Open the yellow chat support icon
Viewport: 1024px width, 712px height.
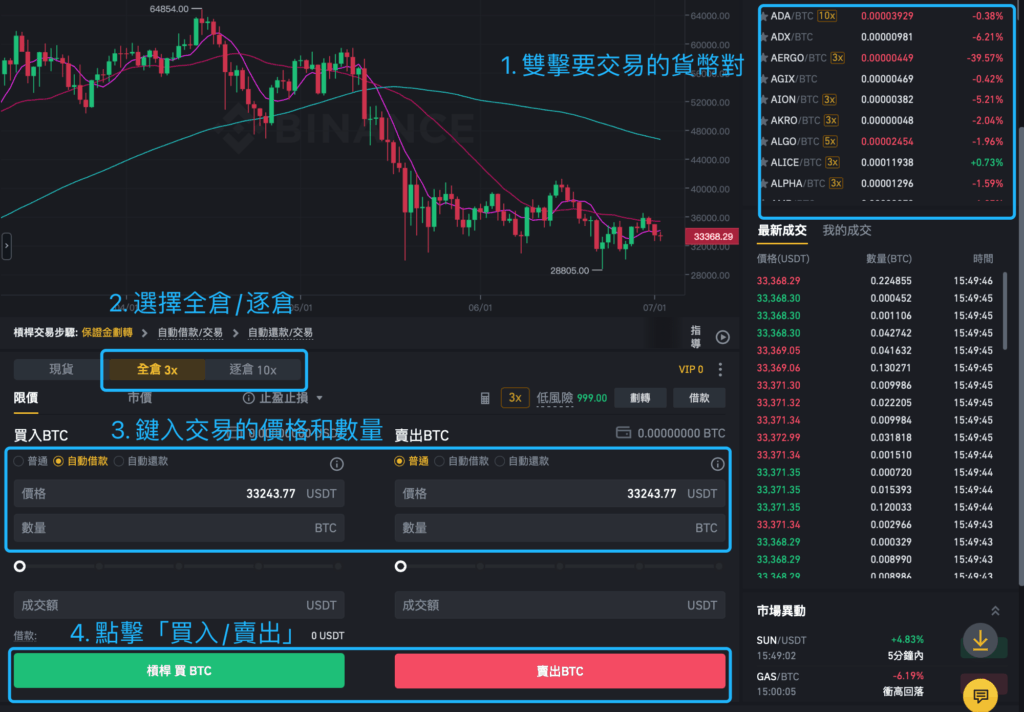(980, 695)
